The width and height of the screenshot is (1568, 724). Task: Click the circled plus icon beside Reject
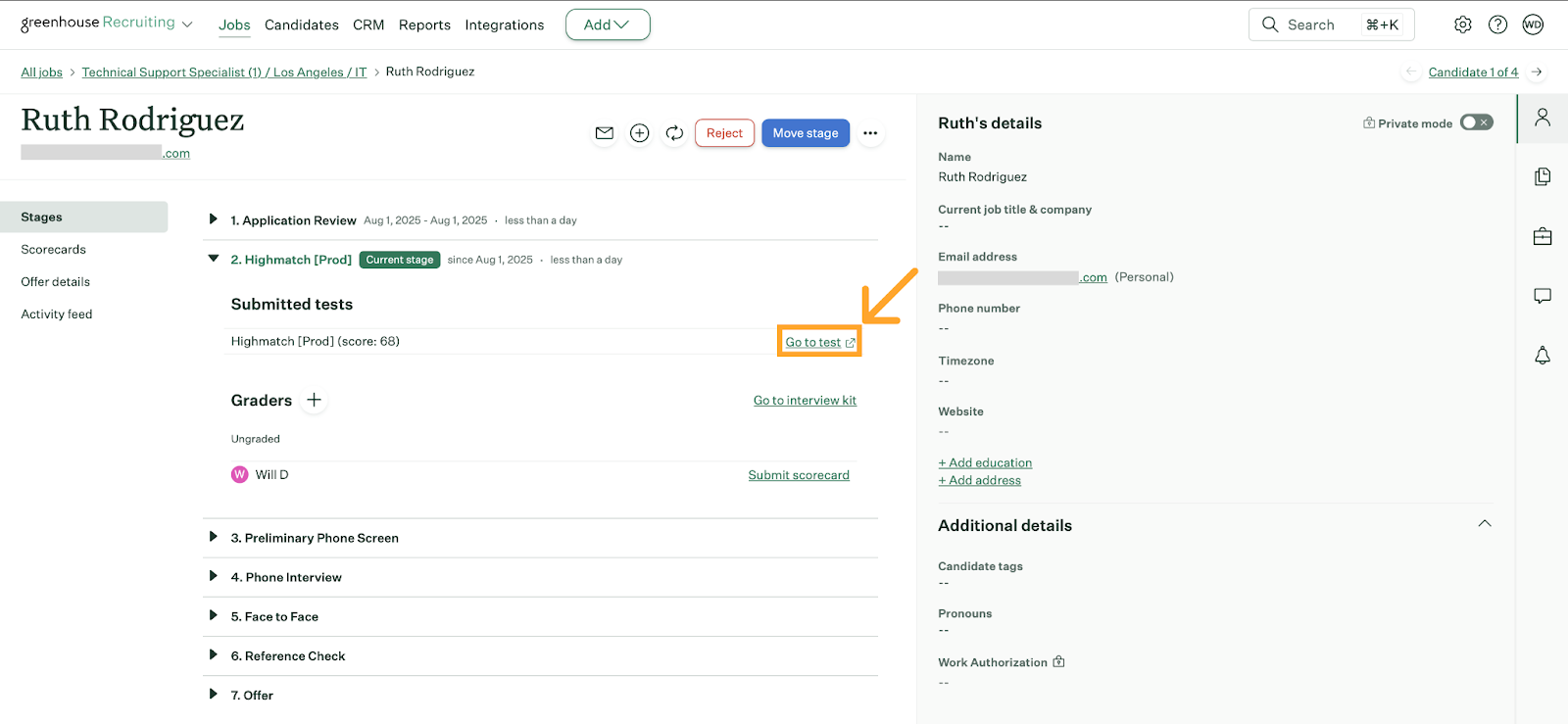click(639, 133)
